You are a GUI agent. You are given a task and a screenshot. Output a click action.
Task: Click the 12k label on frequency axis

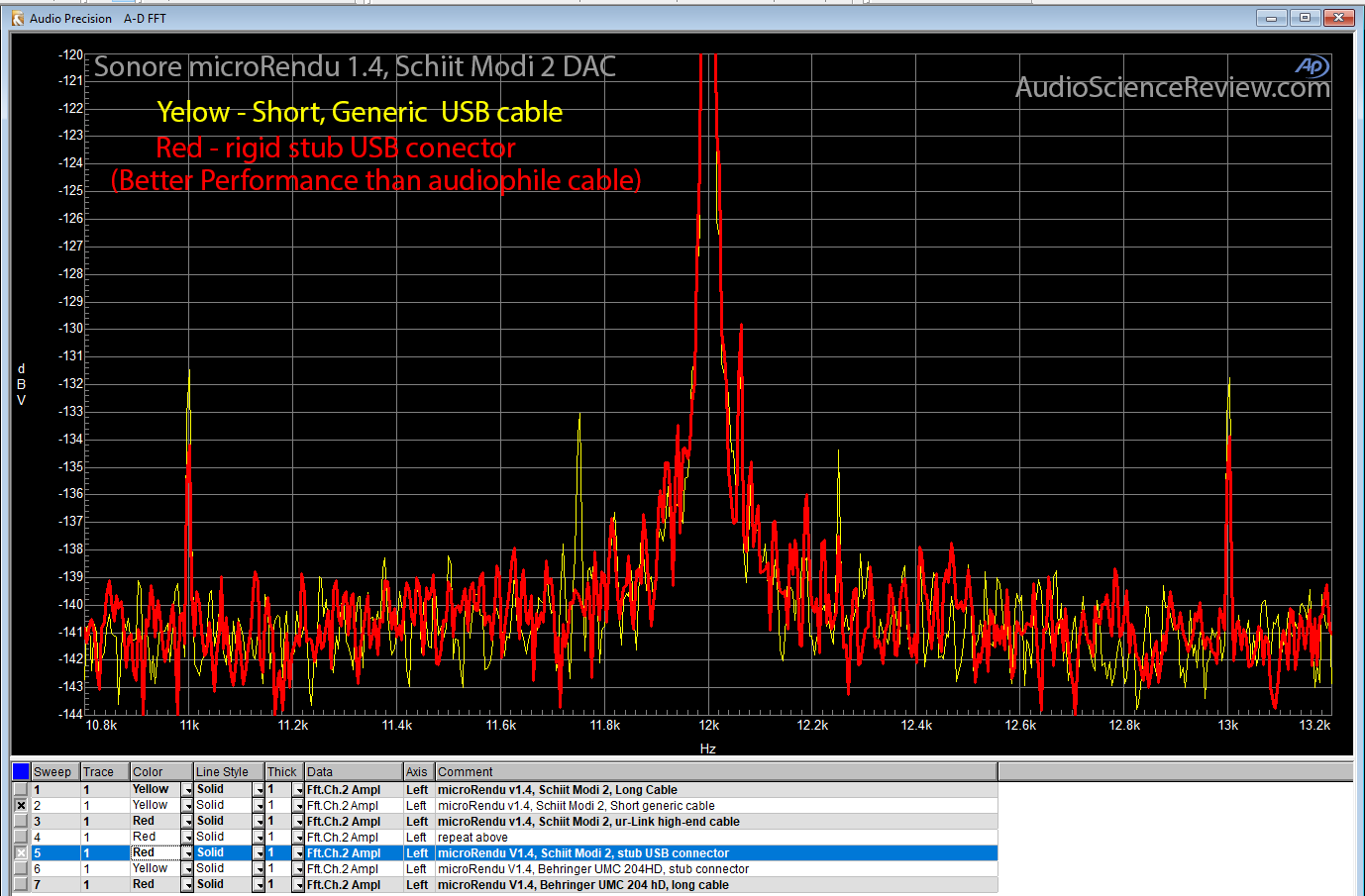click(x=708, y=726)
